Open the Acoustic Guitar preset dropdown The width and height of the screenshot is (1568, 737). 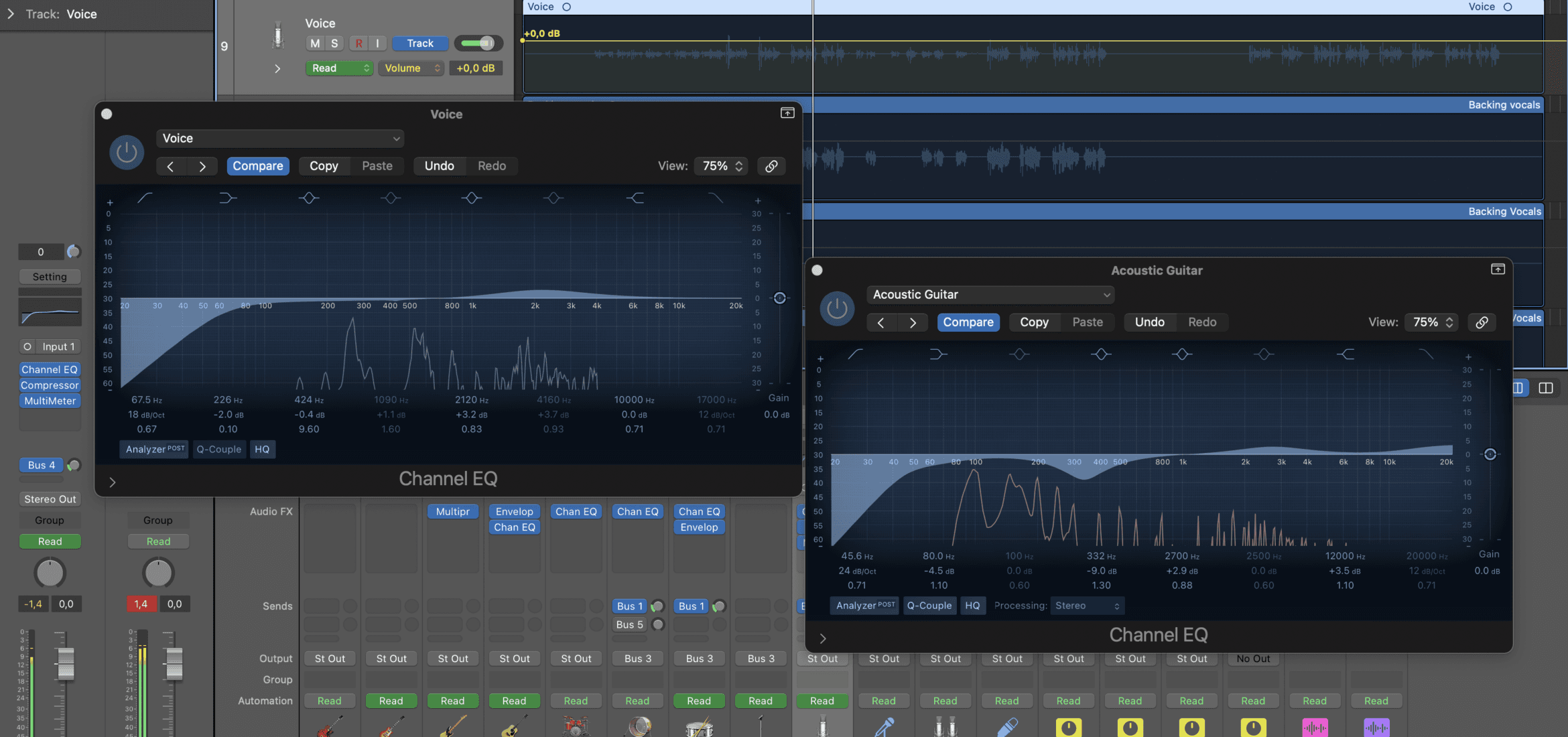click(x=990, y=294)
